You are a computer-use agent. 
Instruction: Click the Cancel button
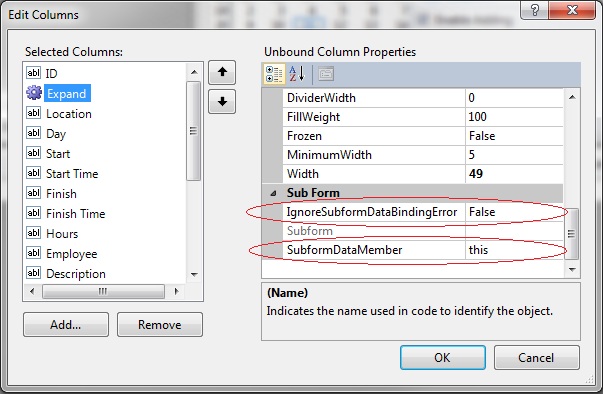tap(536, 357)
